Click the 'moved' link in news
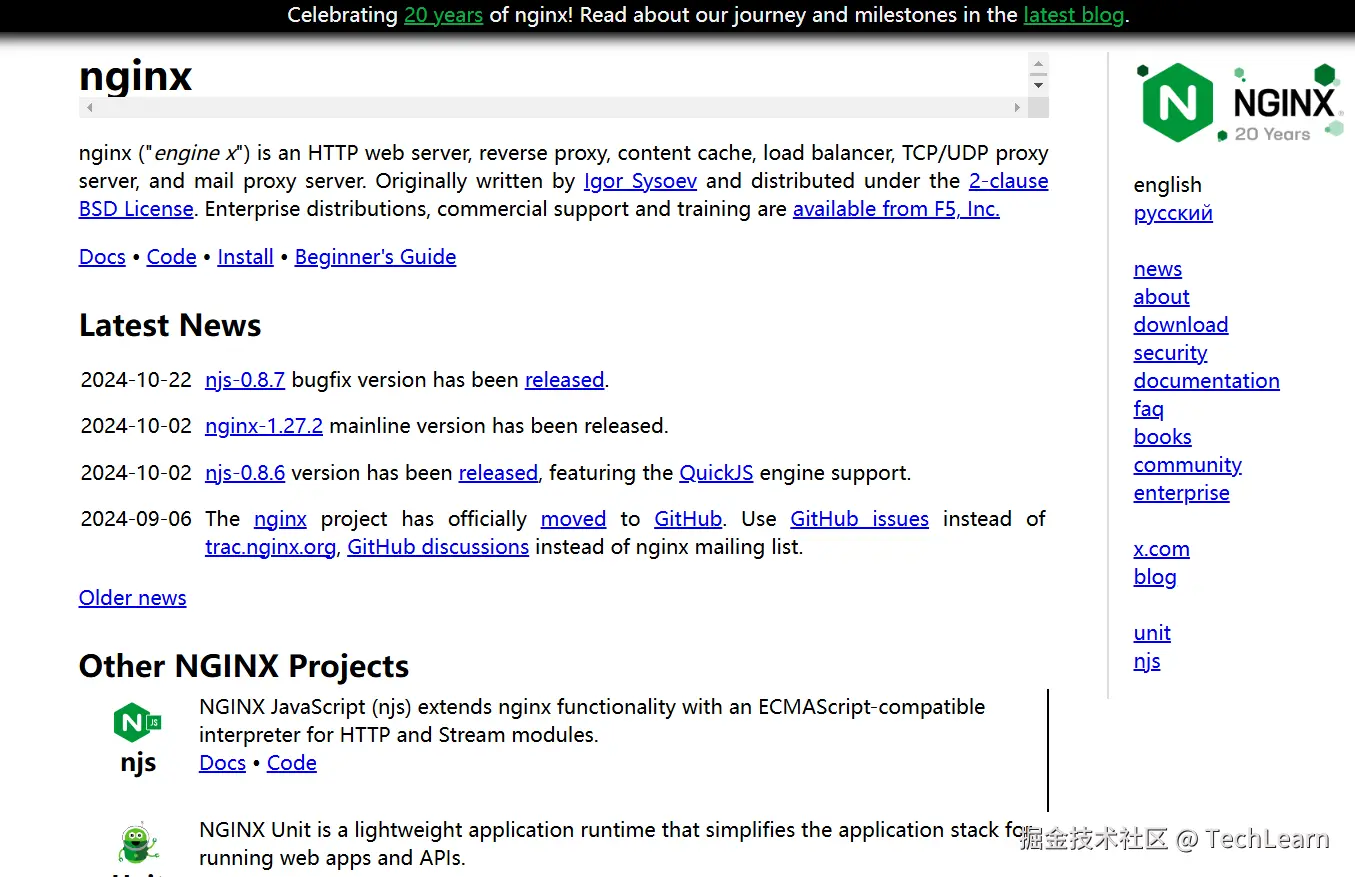 573,519
